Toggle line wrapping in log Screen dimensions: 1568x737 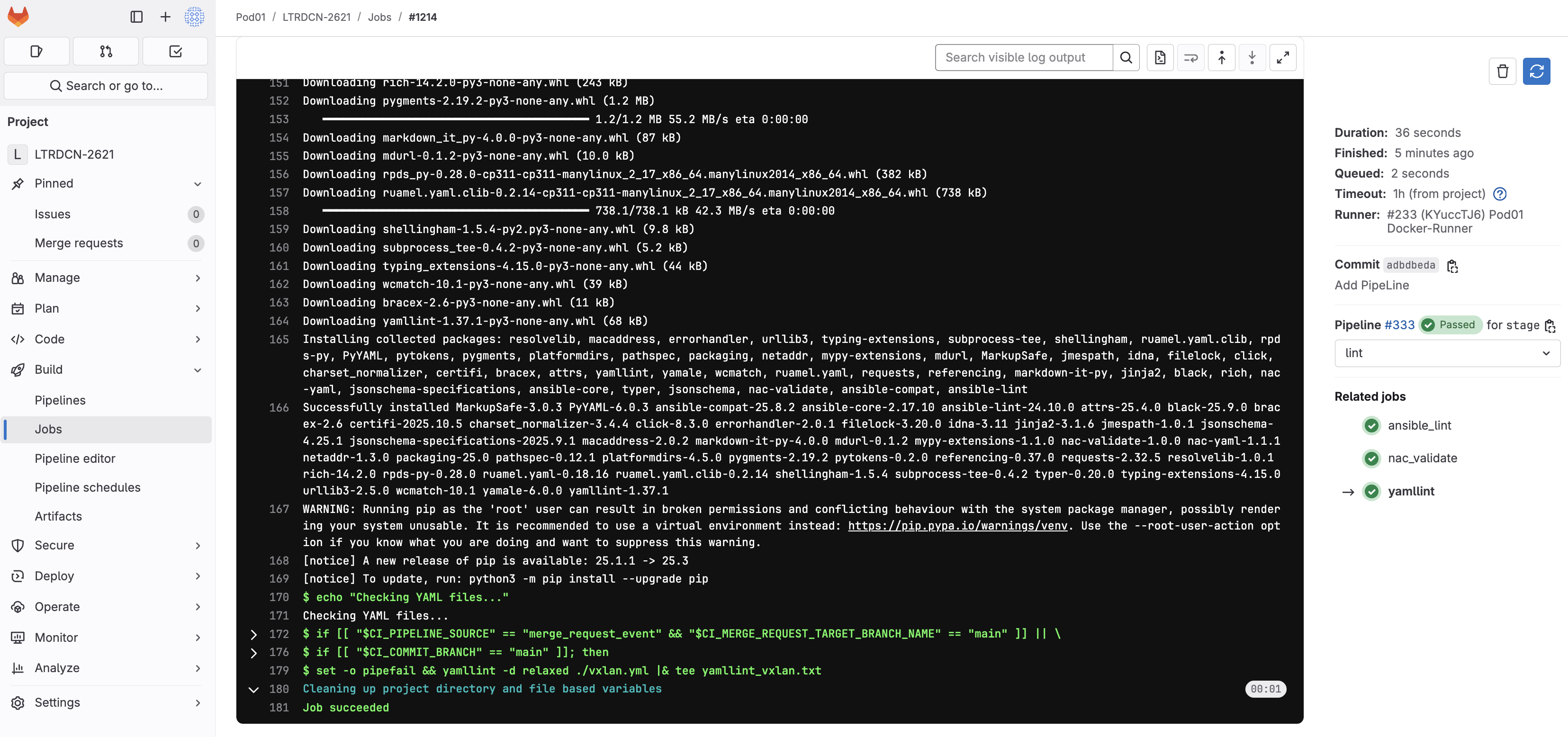click(1190, 58)
